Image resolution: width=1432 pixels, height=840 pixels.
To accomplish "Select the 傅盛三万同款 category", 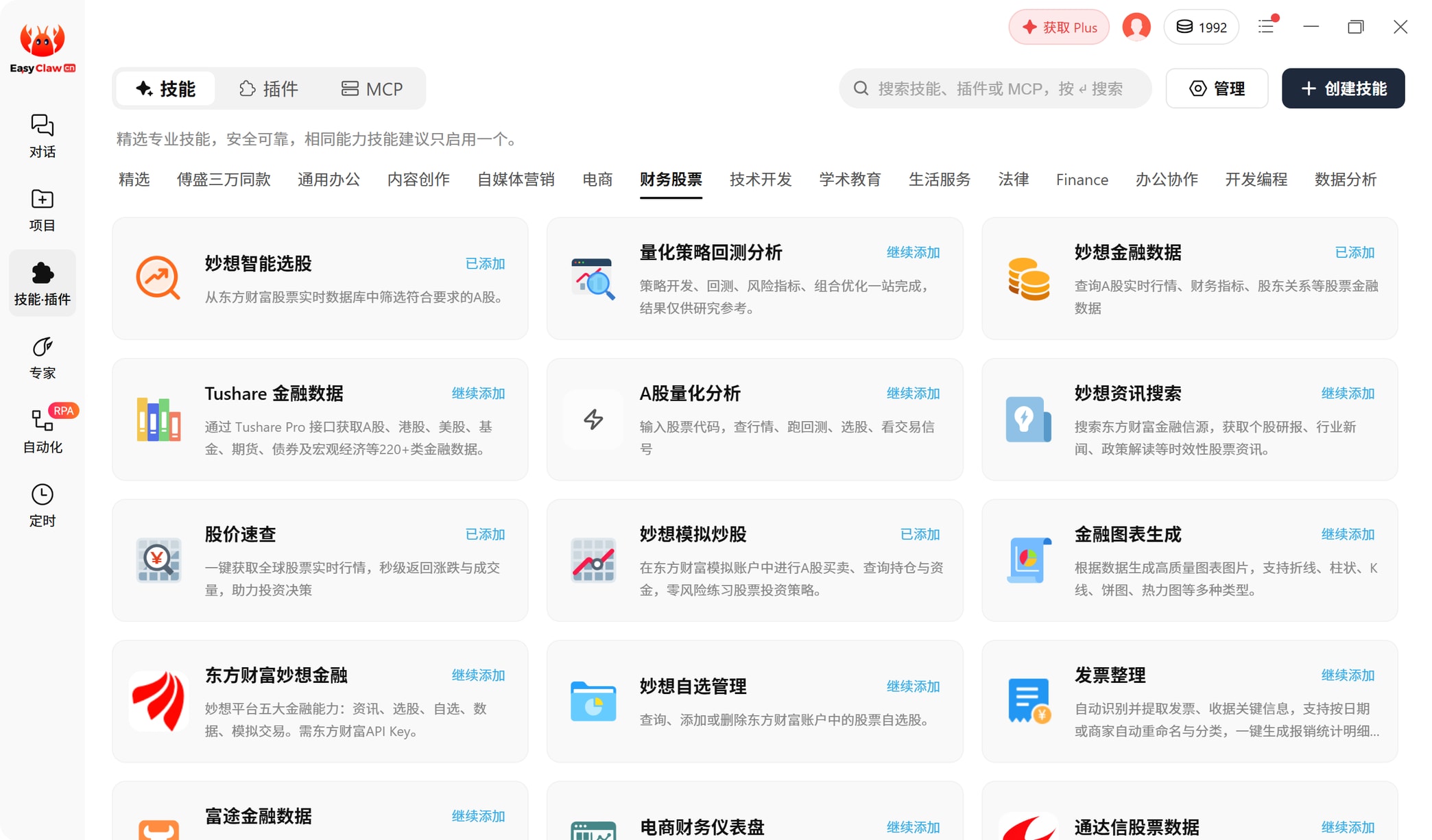I will (x=224, y=180).
